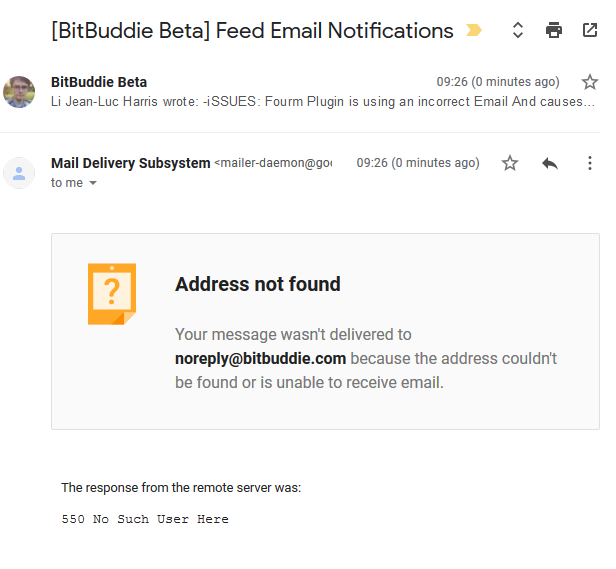This screenshot has width=616, height=569.
Task: Click the BitBuddie Beta sender name
Action: pos(99,82)
